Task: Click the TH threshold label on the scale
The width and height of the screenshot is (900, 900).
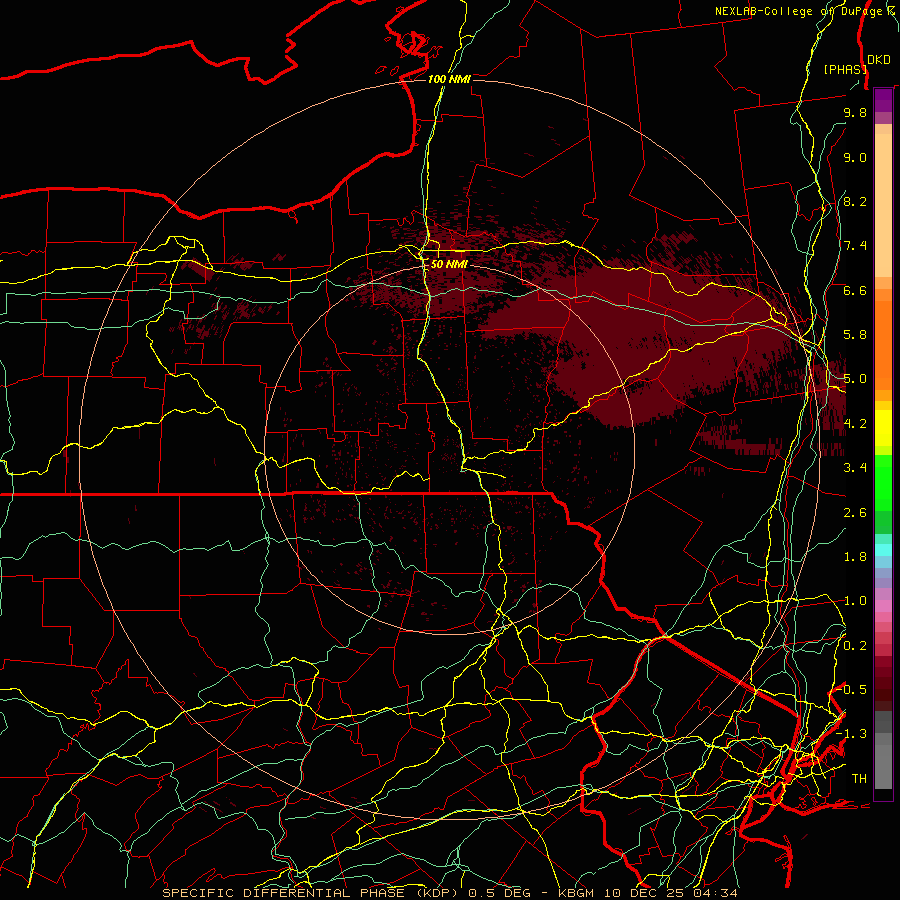Action: point(859,779)
